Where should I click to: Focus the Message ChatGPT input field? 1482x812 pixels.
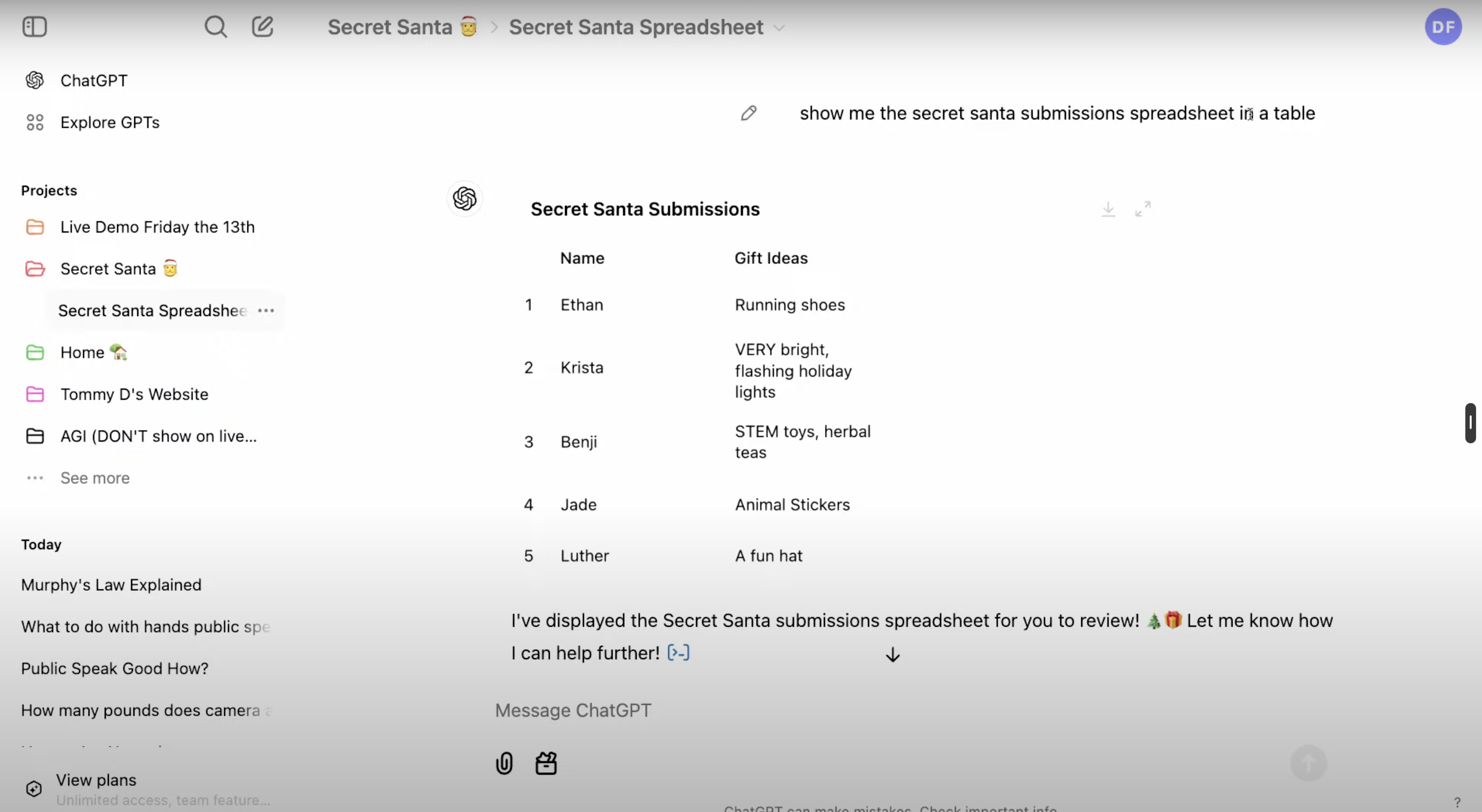[x=863, y=711]
